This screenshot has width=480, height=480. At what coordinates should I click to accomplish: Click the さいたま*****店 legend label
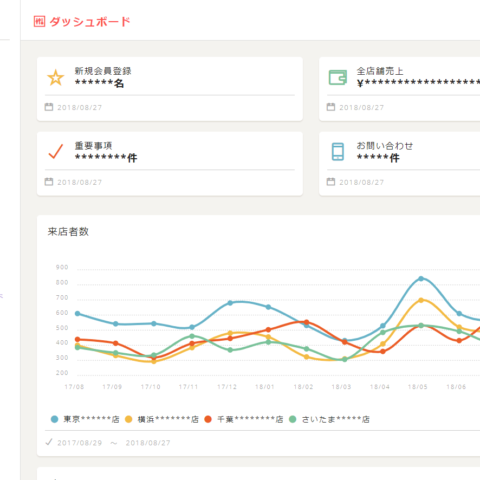(335, 419)
